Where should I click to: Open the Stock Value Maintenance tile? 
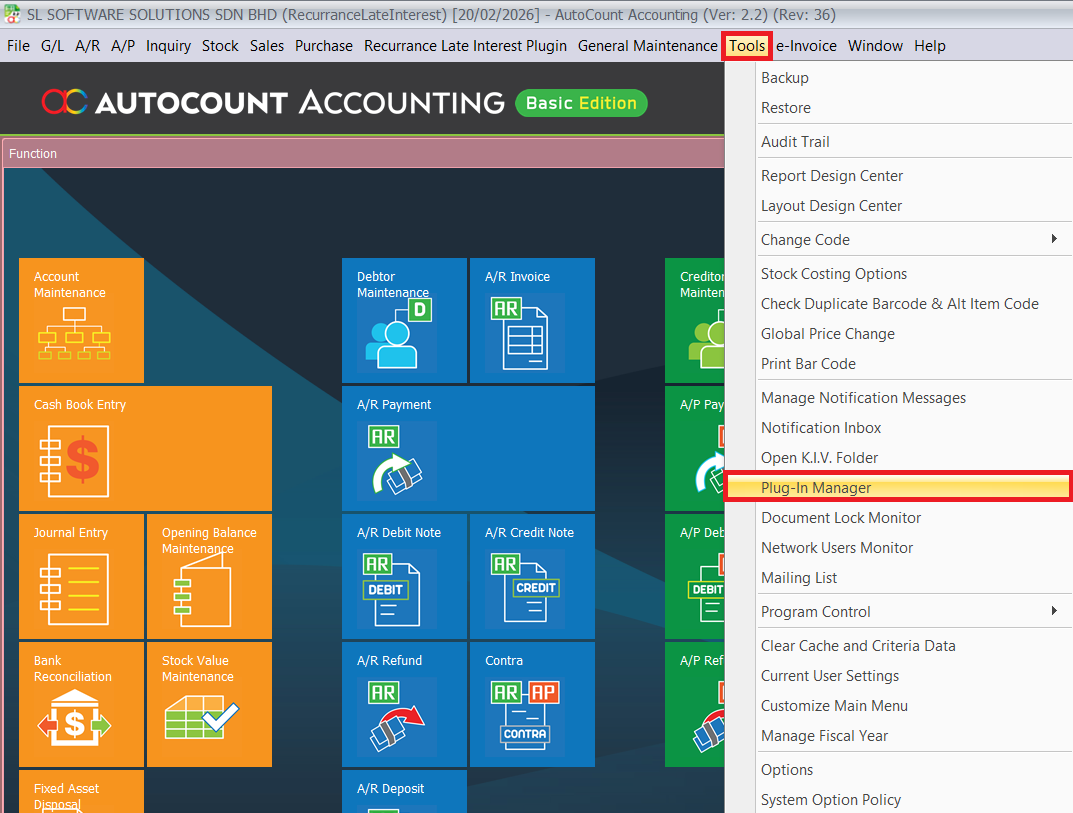pyautogui.click(x=209, y=704)
